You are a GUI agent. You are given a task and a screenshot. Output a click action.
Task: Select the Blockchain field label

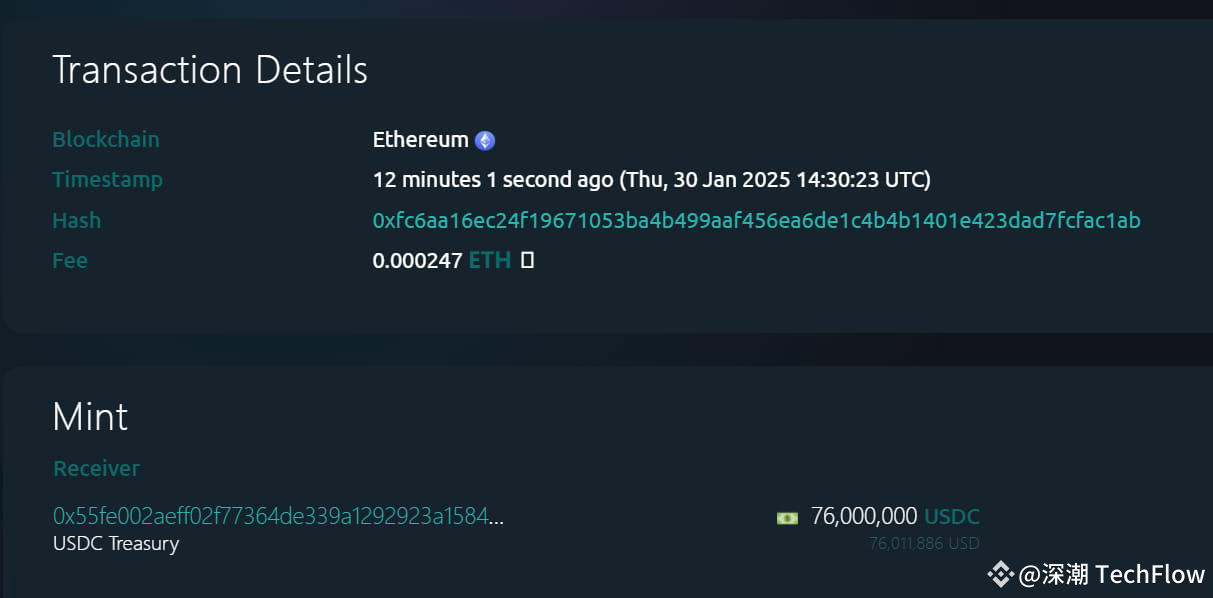105,139
